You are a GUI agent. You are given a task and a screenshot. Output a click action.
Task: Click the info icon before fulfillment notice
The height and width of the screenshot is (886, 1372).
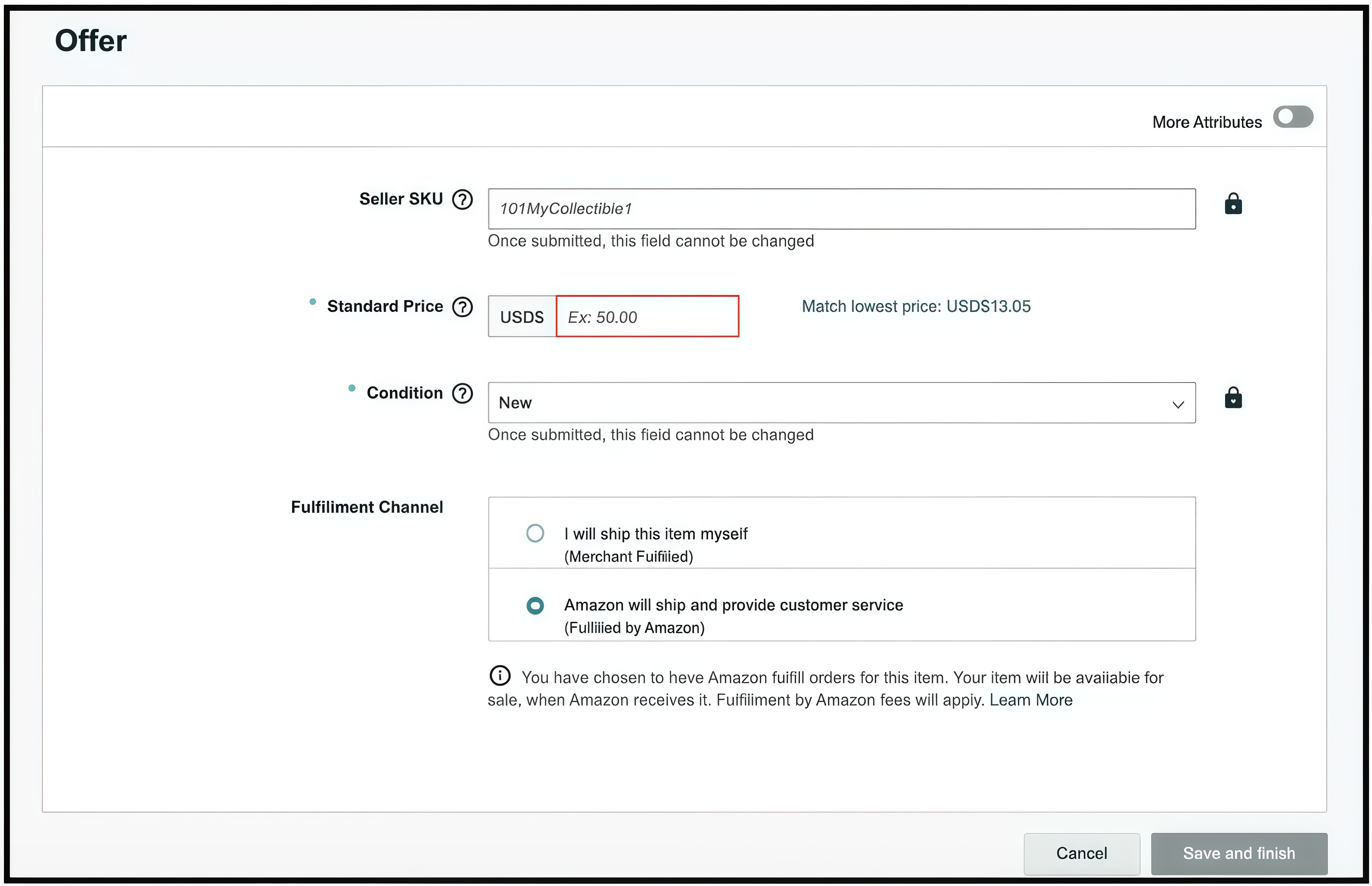pos(499,675)
